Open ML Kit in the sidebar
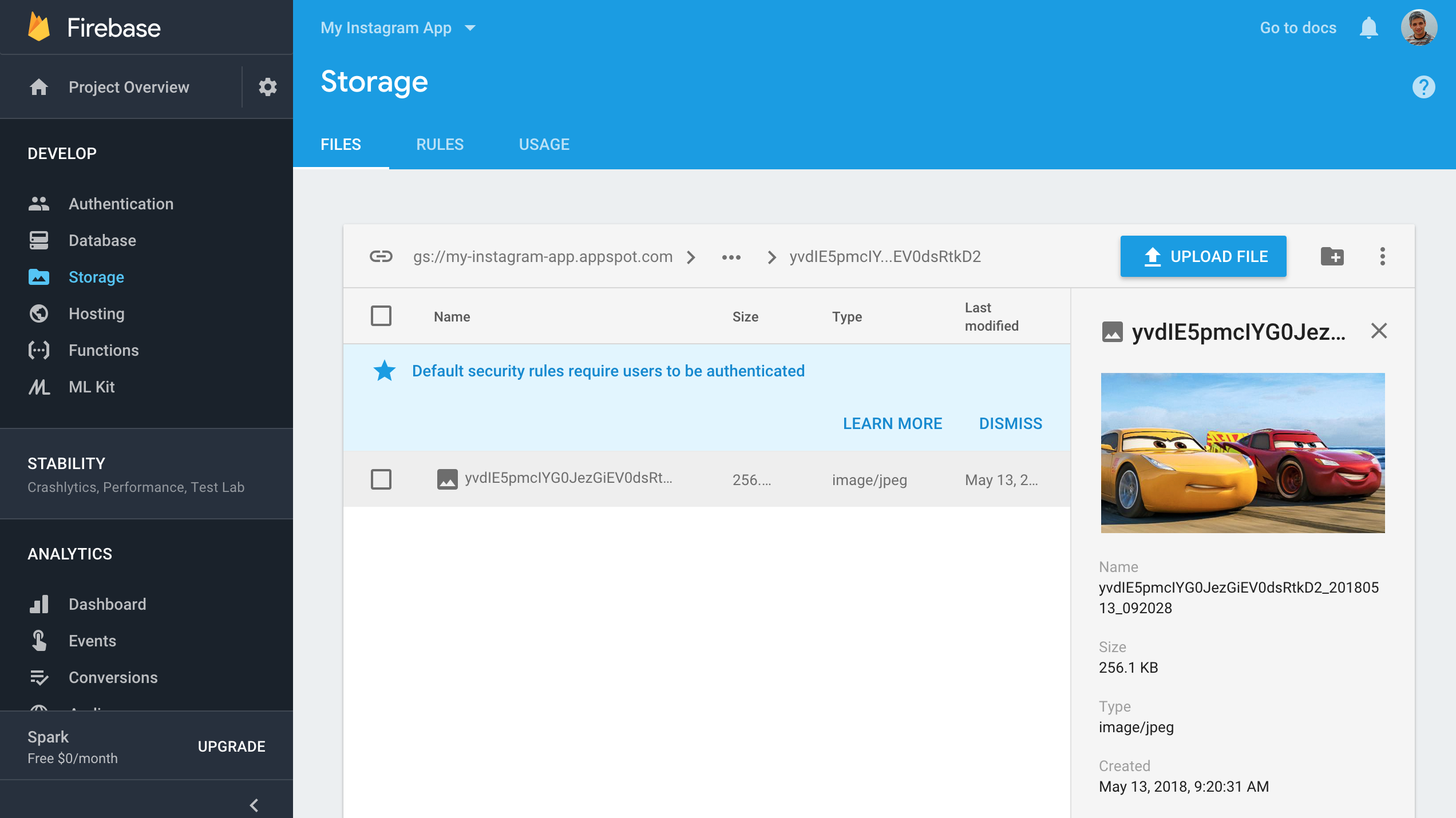This screenshot has width=1456, height=818. coord(92,387)
